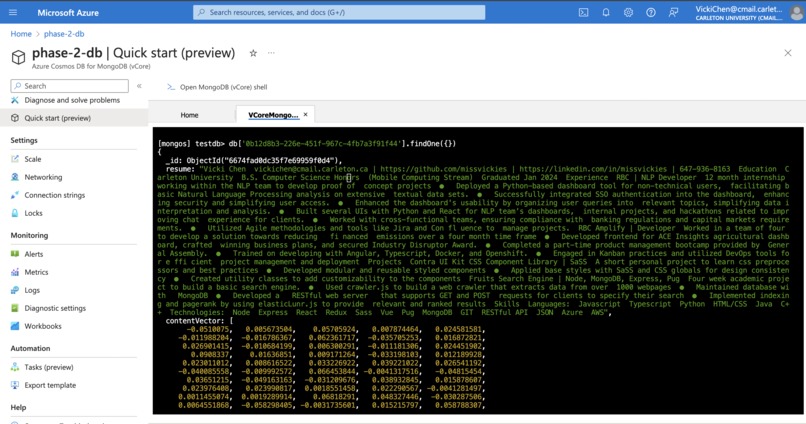The height and width of the screenshot is (424, 806).
Task: Open Workbooks
Action: (43, 326)
